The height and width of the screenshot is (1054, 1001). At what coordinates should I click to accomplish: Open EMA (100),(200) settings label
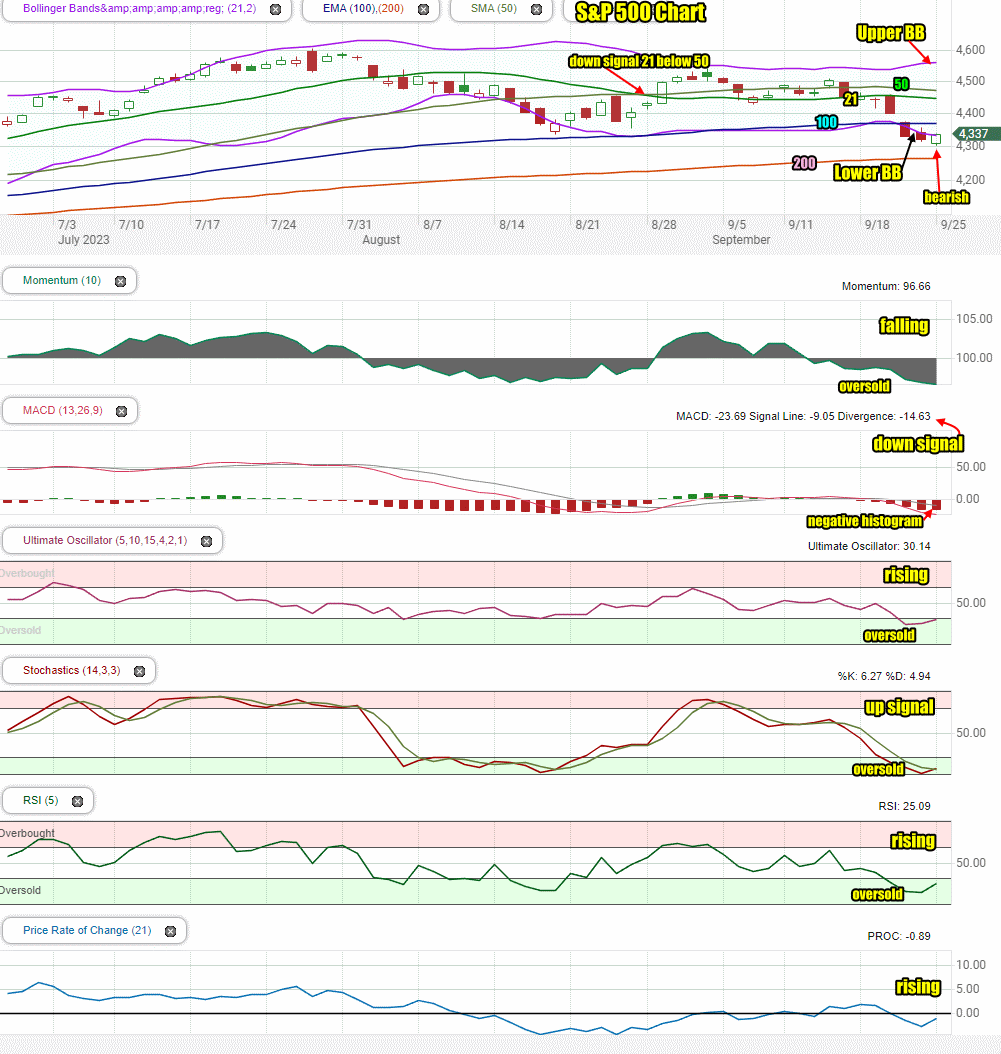(363, 9)
